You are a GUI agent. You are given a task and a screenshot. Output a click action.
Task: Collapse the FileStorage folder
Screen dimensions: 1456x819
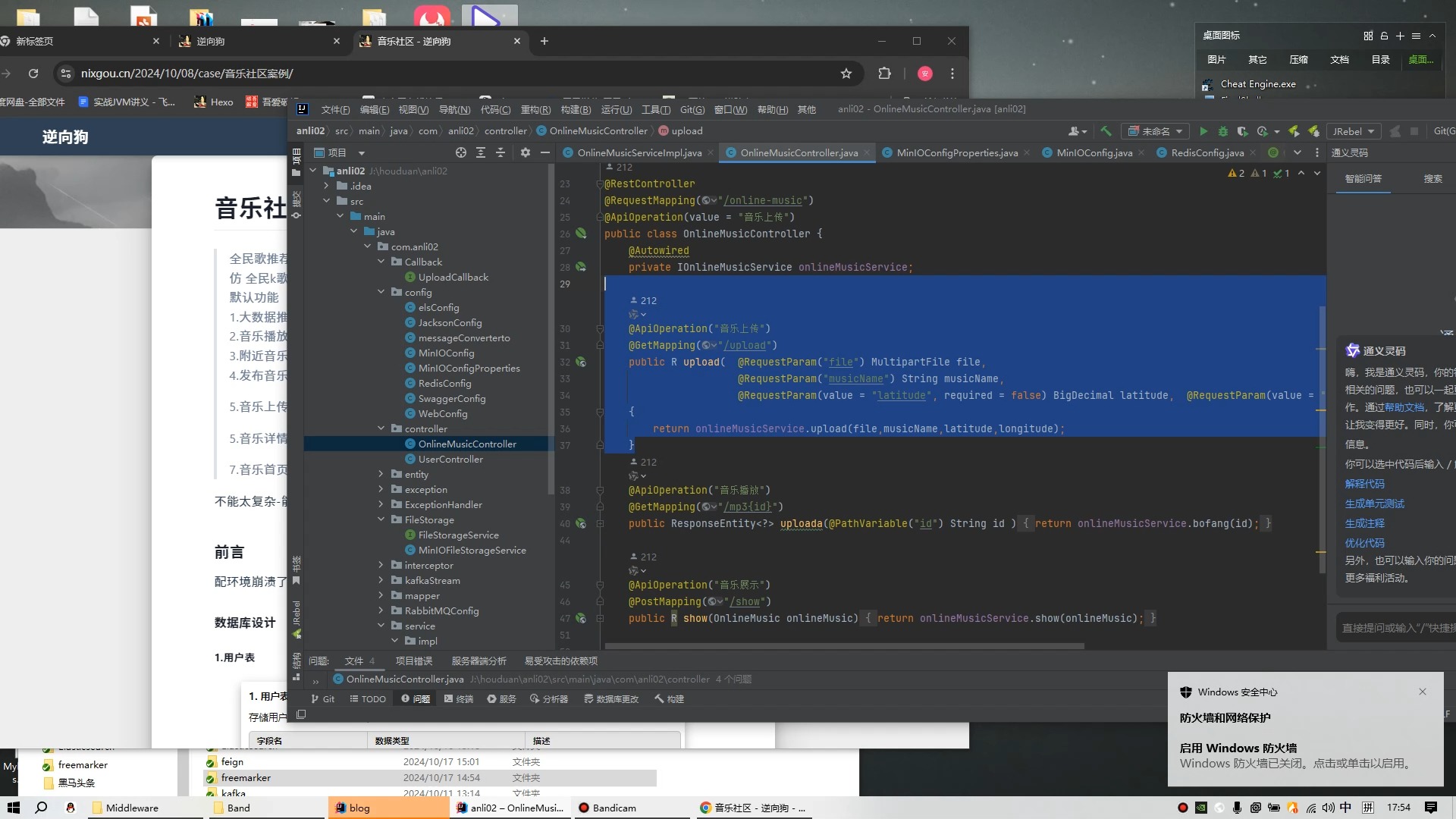381,519
